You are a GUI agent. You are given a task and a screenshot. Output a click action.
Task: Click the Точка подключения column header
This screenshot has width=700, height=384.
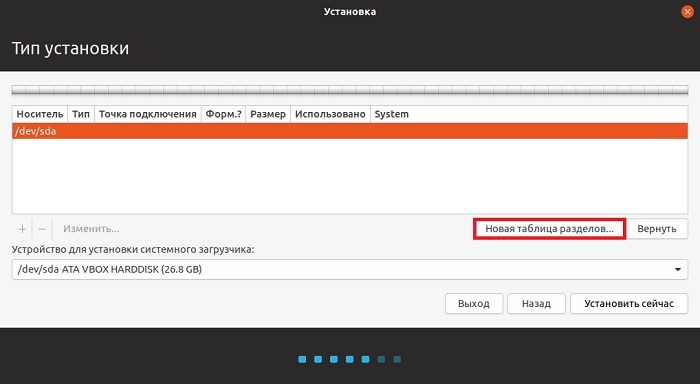[x=148, y=114]
